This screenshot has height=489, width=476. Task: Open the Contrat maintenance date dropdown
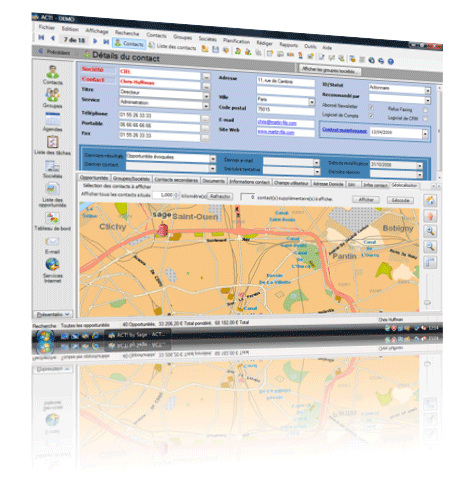pyautogui.click(x=425, y=134)
